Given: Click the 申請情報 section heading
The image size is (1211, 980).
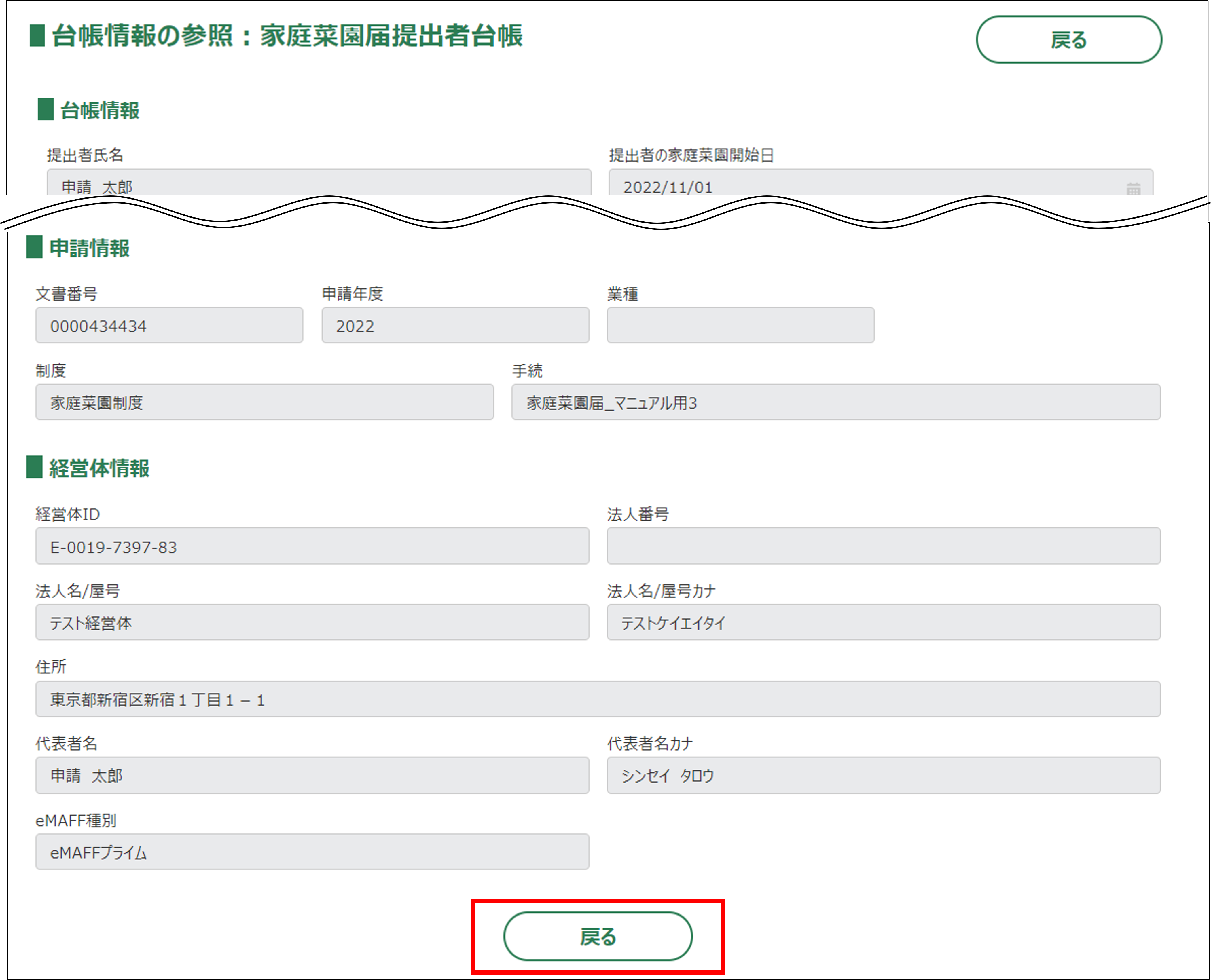Looking at the screenshot, I should pos(89,248).
